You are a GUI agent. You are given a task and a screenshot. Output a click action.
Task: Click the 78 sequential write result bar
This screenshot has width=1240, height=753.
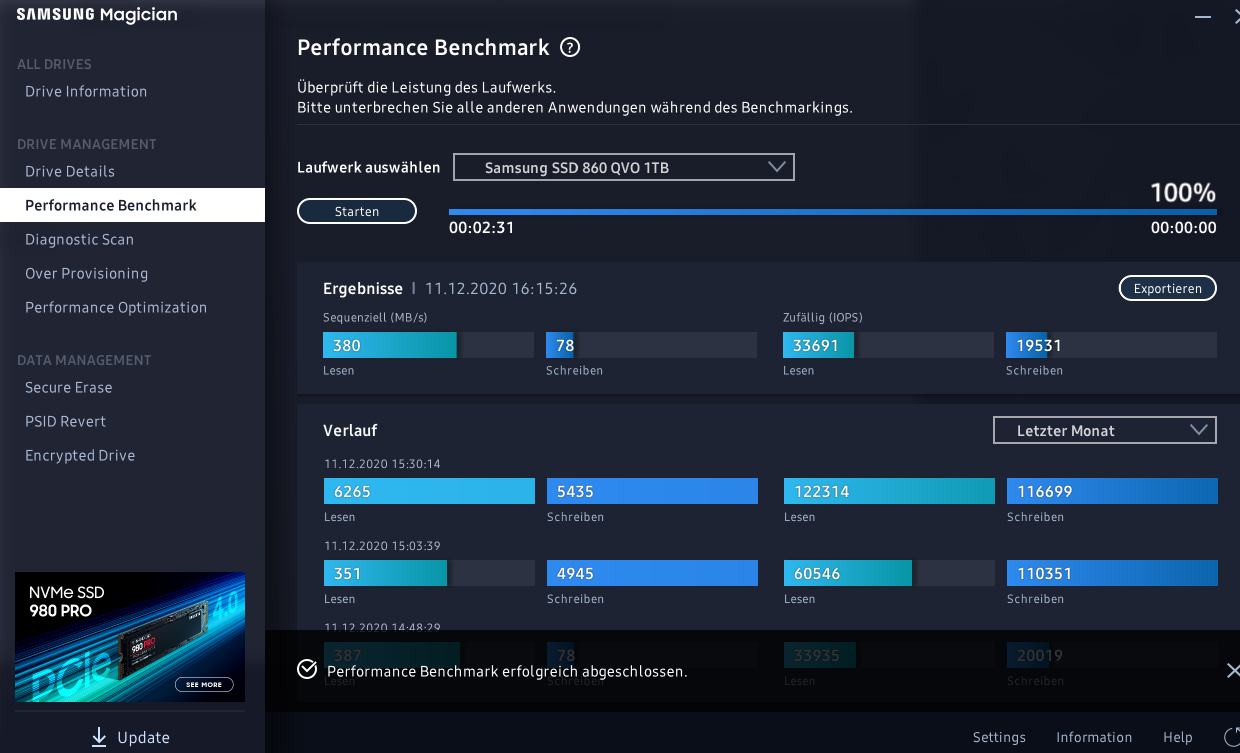point(651,345)
